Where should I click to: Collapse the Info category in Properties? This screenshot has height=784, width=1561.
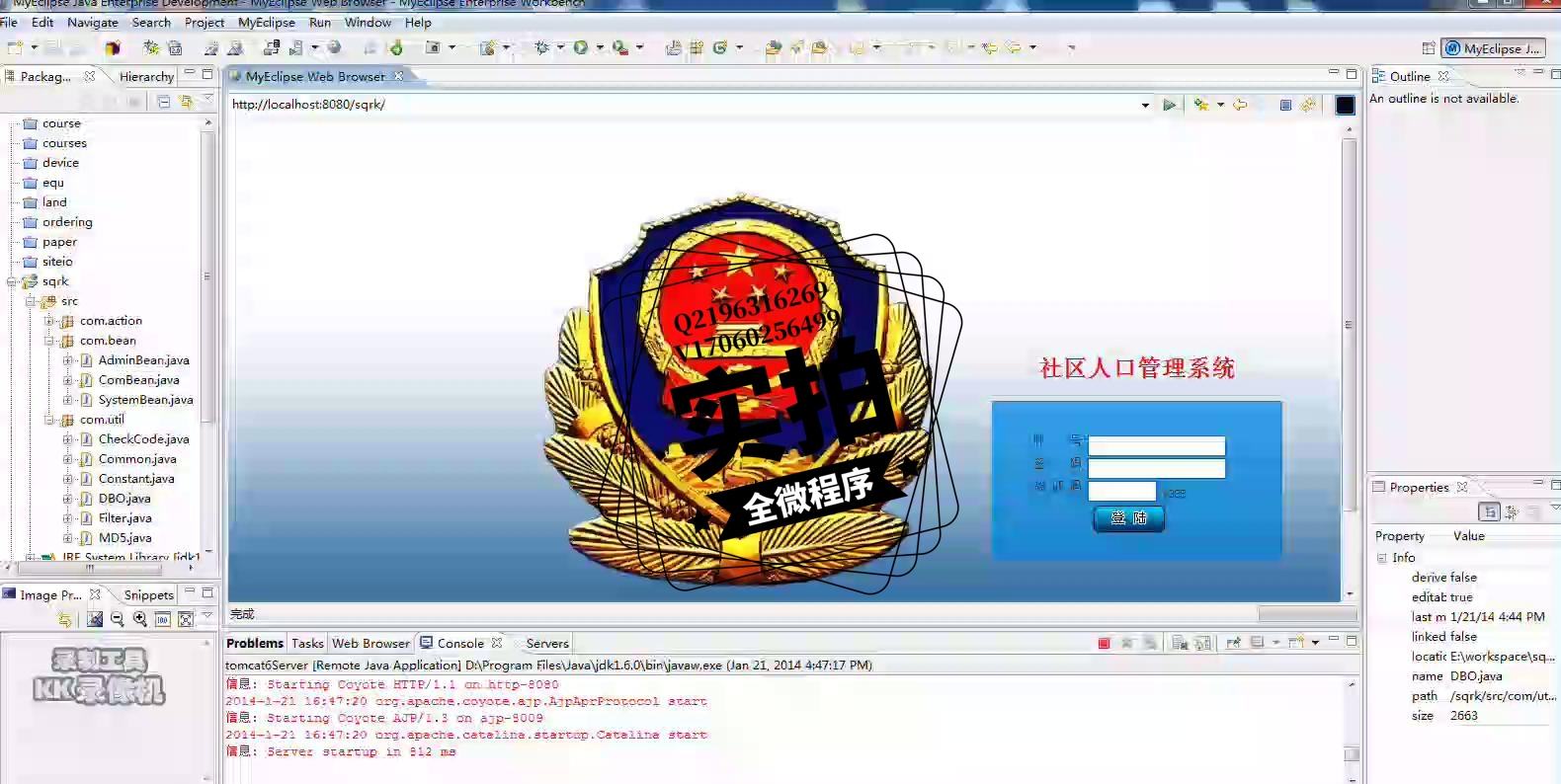tap(1382, 558)
